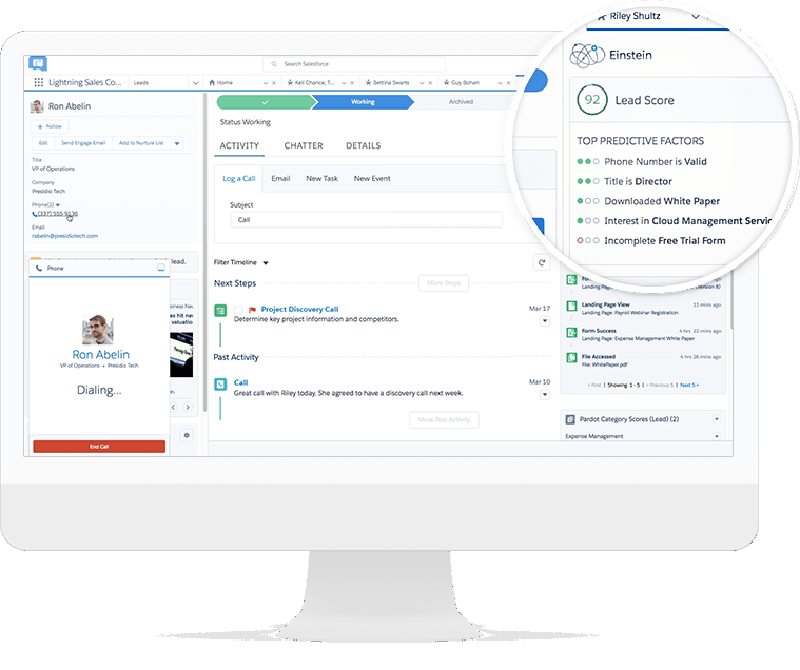Click the next arrow in news carousel

pos(188,407)
